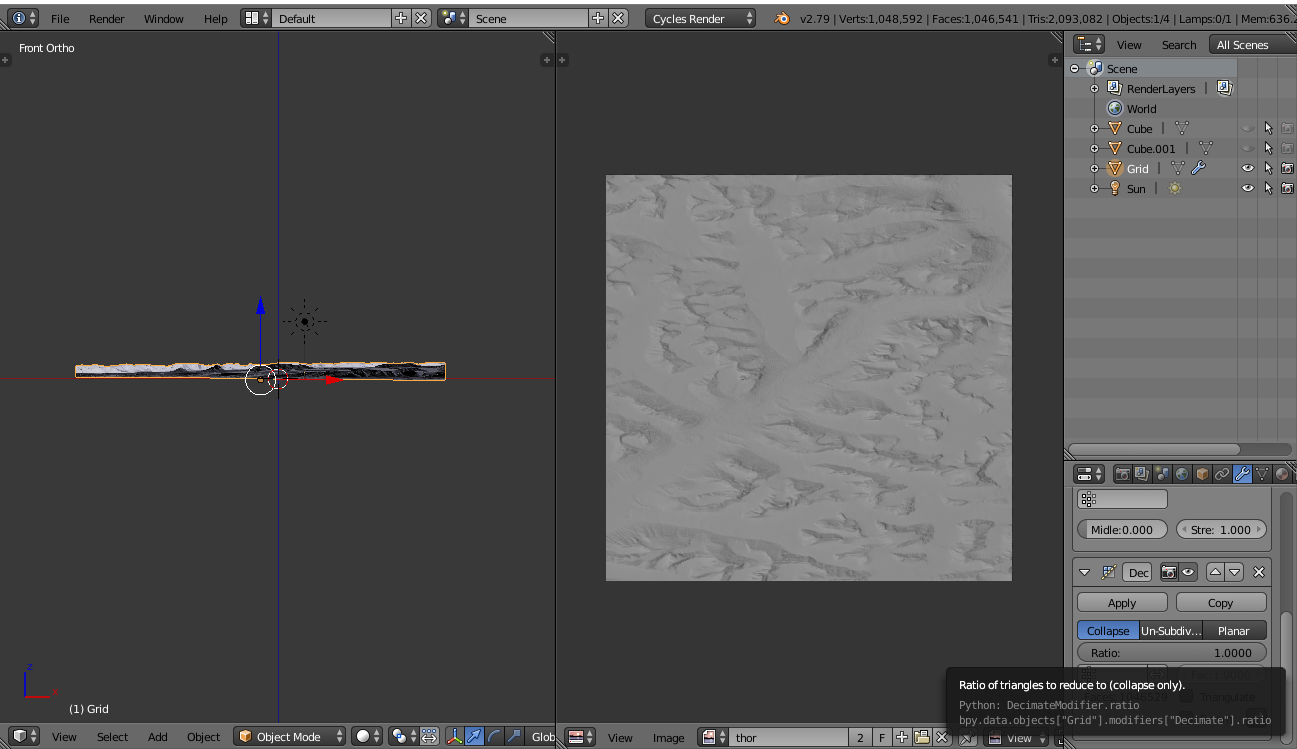Click the sun lamp data icon beside Sun
1297x749 pixels.
tap(1175, 188)
